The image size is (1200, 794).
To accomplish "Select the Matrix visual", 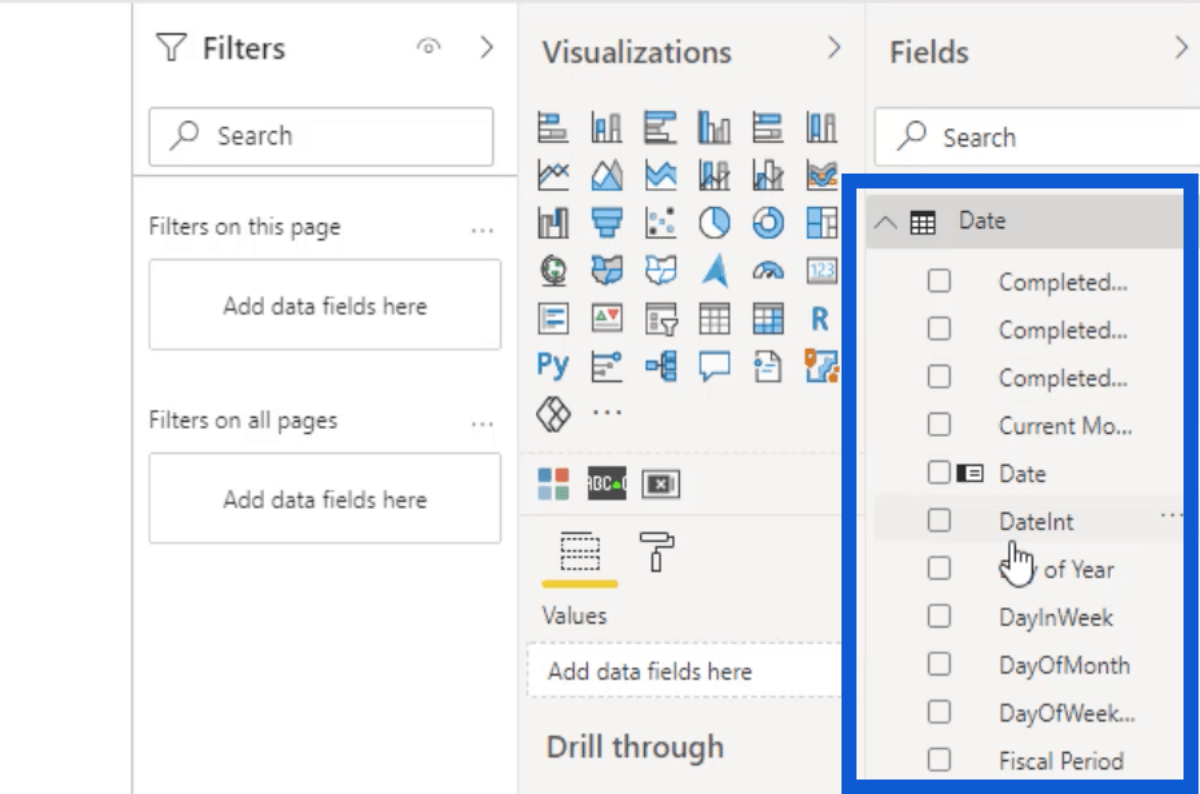I will click(768, 318).
